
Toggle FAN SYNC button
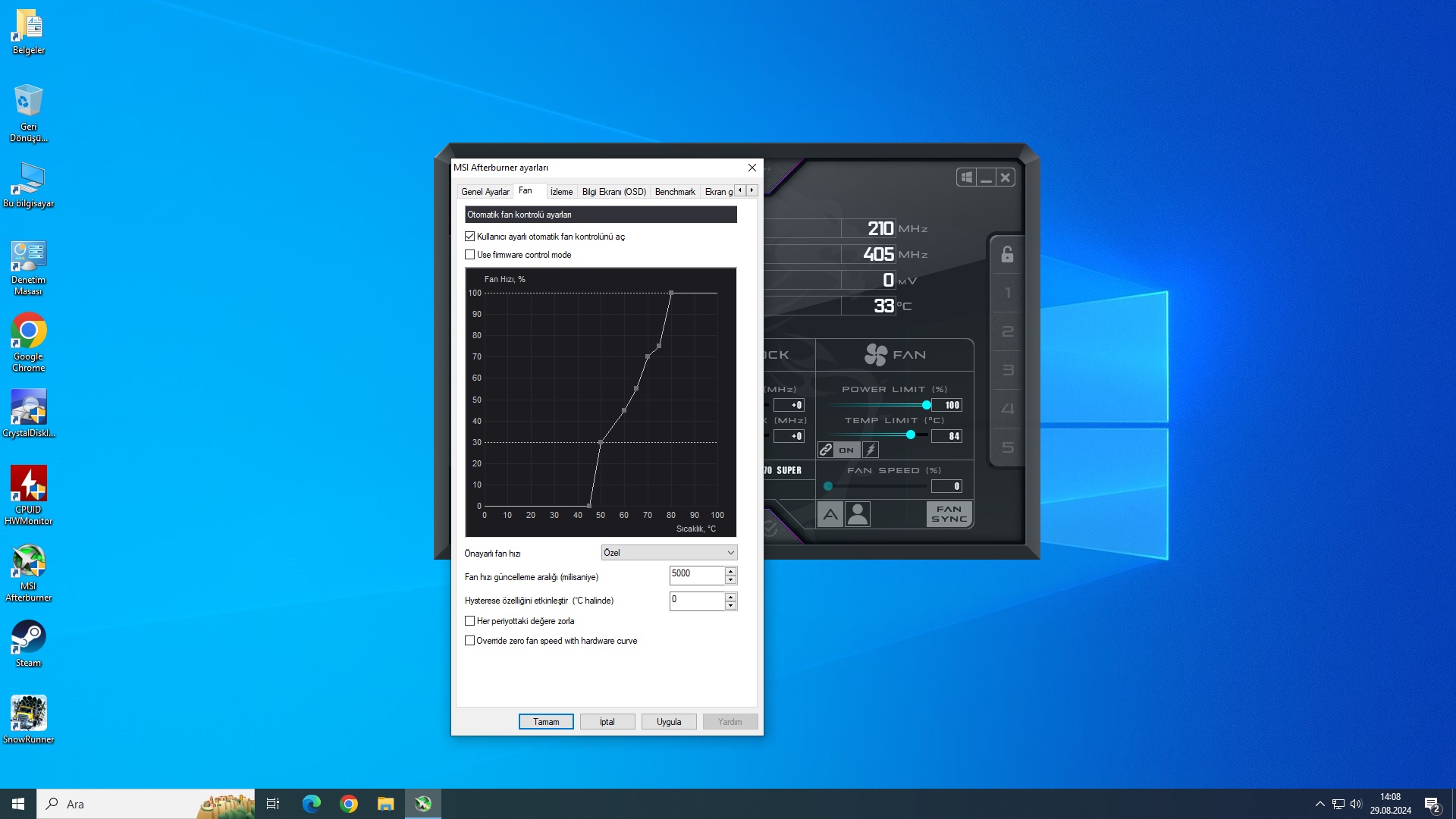949,514
